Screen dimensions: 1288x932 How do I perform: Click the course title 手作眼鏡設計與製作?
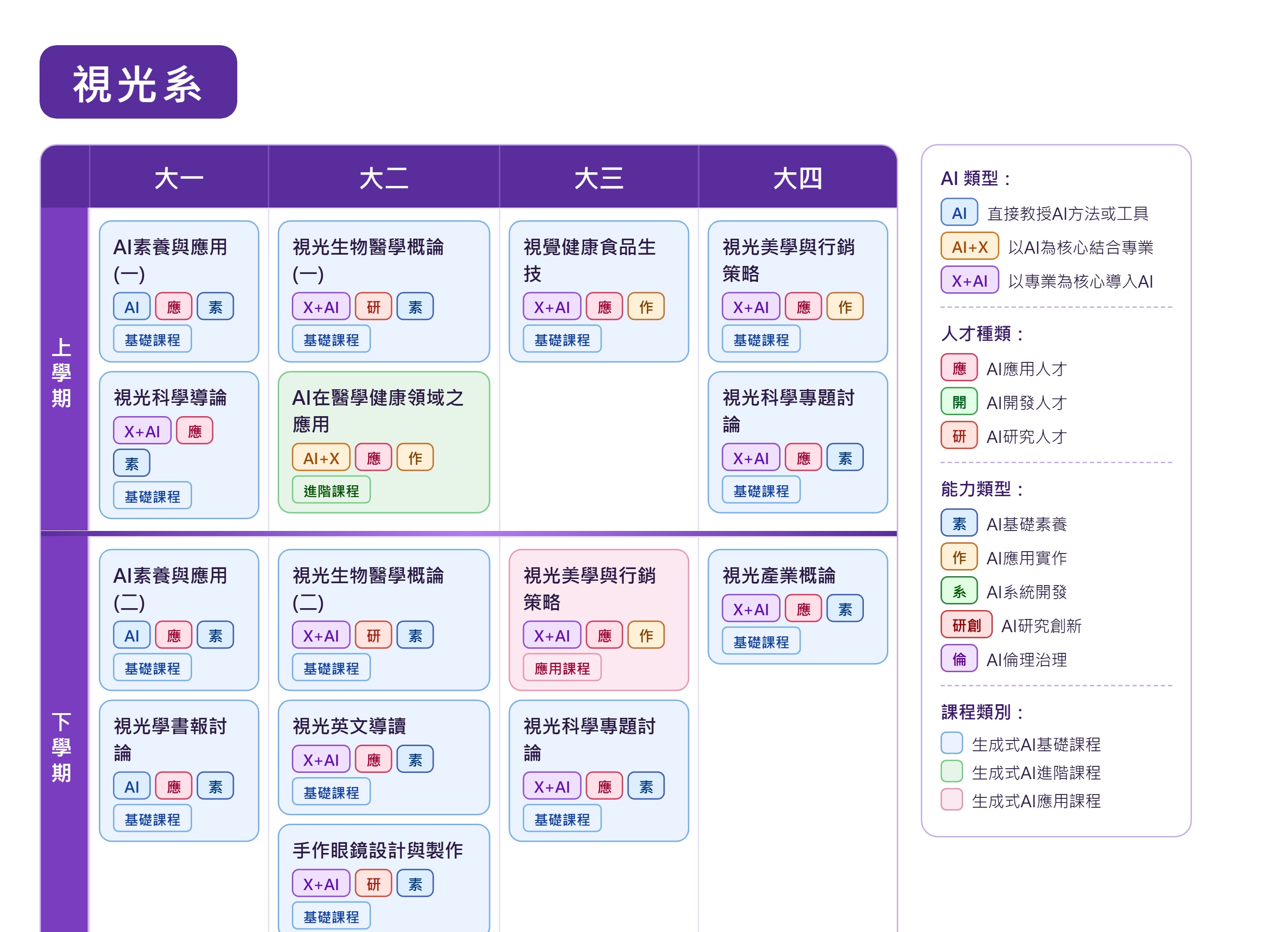378,850
